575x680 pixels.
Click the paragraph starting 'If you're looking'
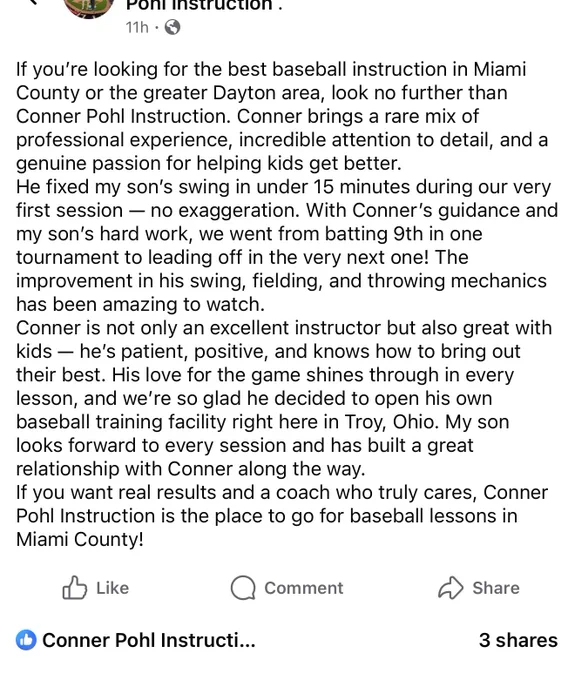coord(282,116)
